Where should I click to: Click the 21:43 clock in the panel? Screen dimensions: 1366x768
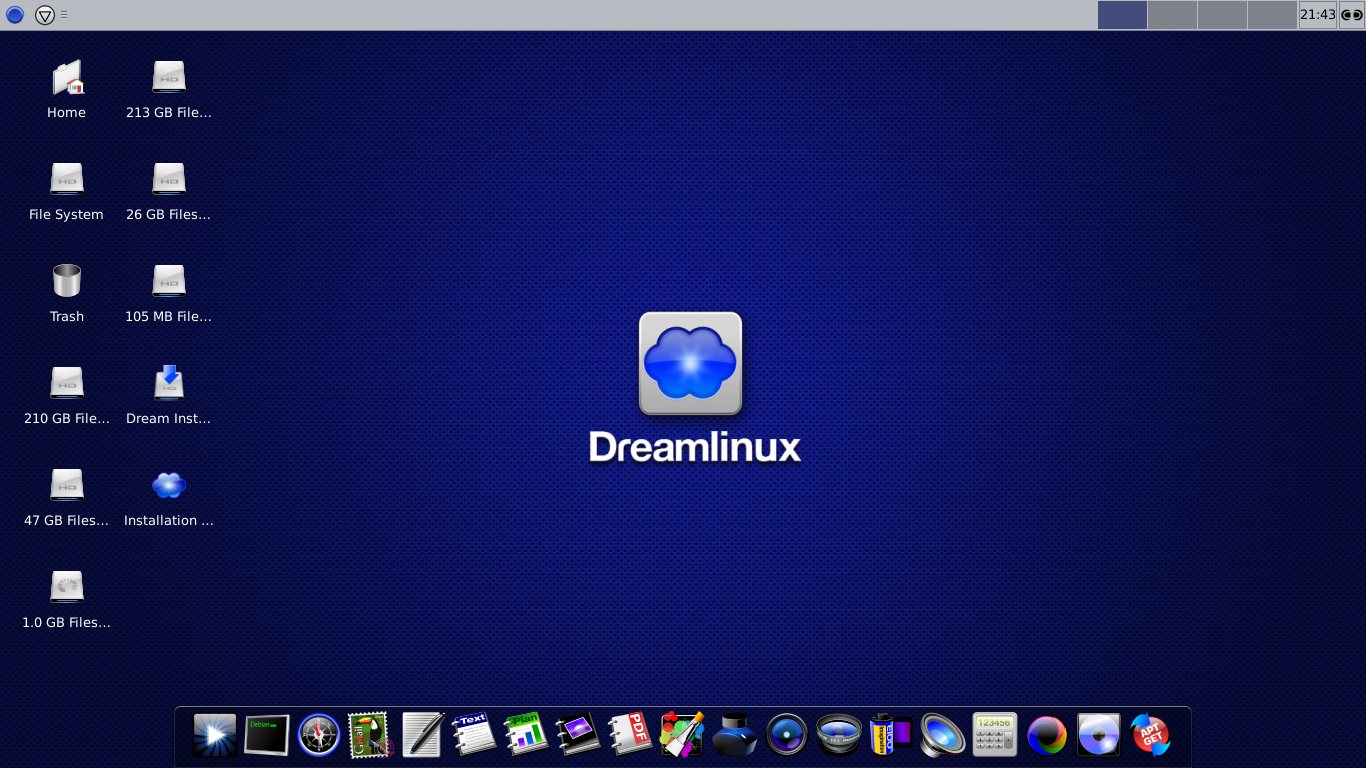(1318, 15)
